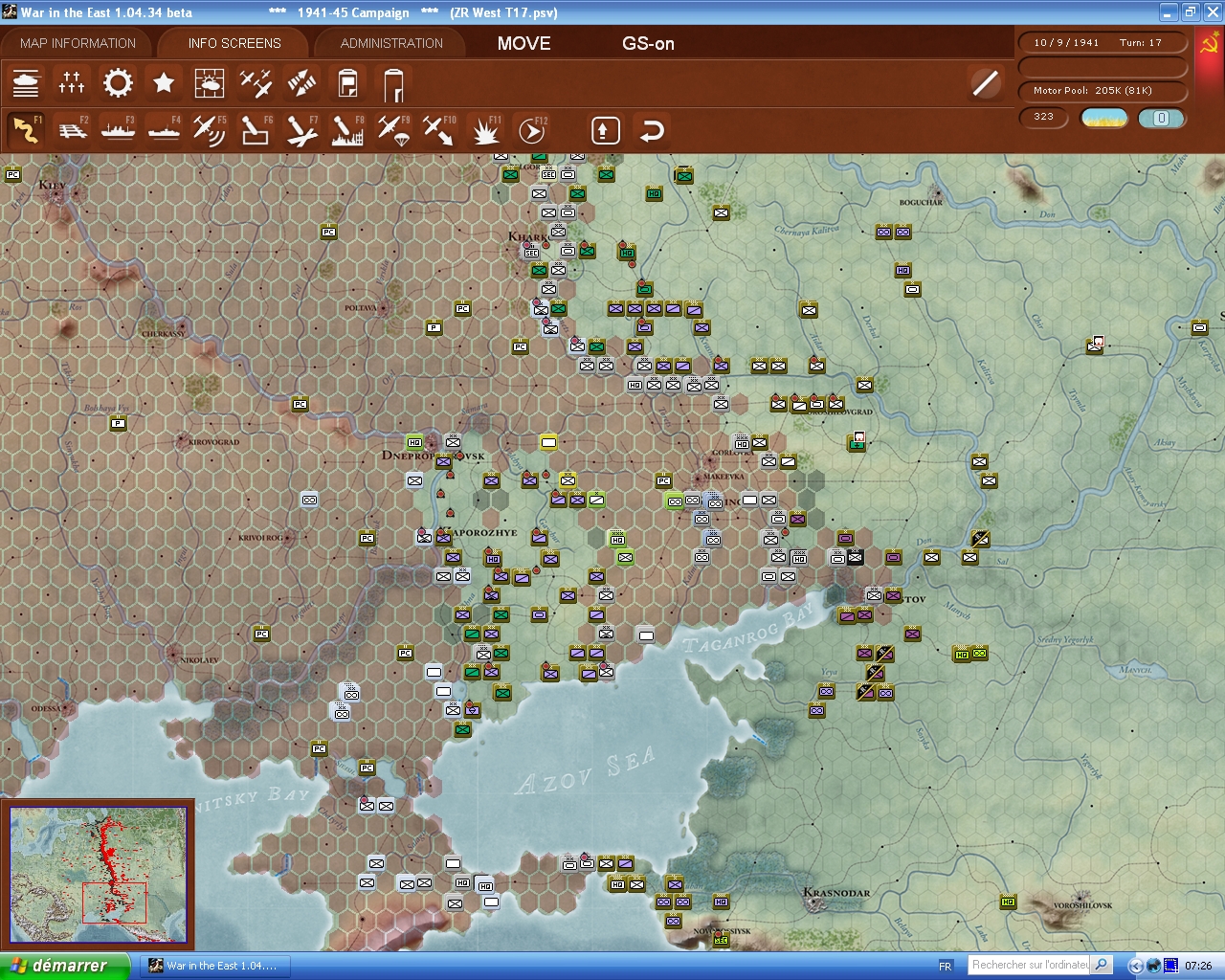Click the date and Turn 17 display
Screen dimensions: 1225x980
tap(1102, 42)
